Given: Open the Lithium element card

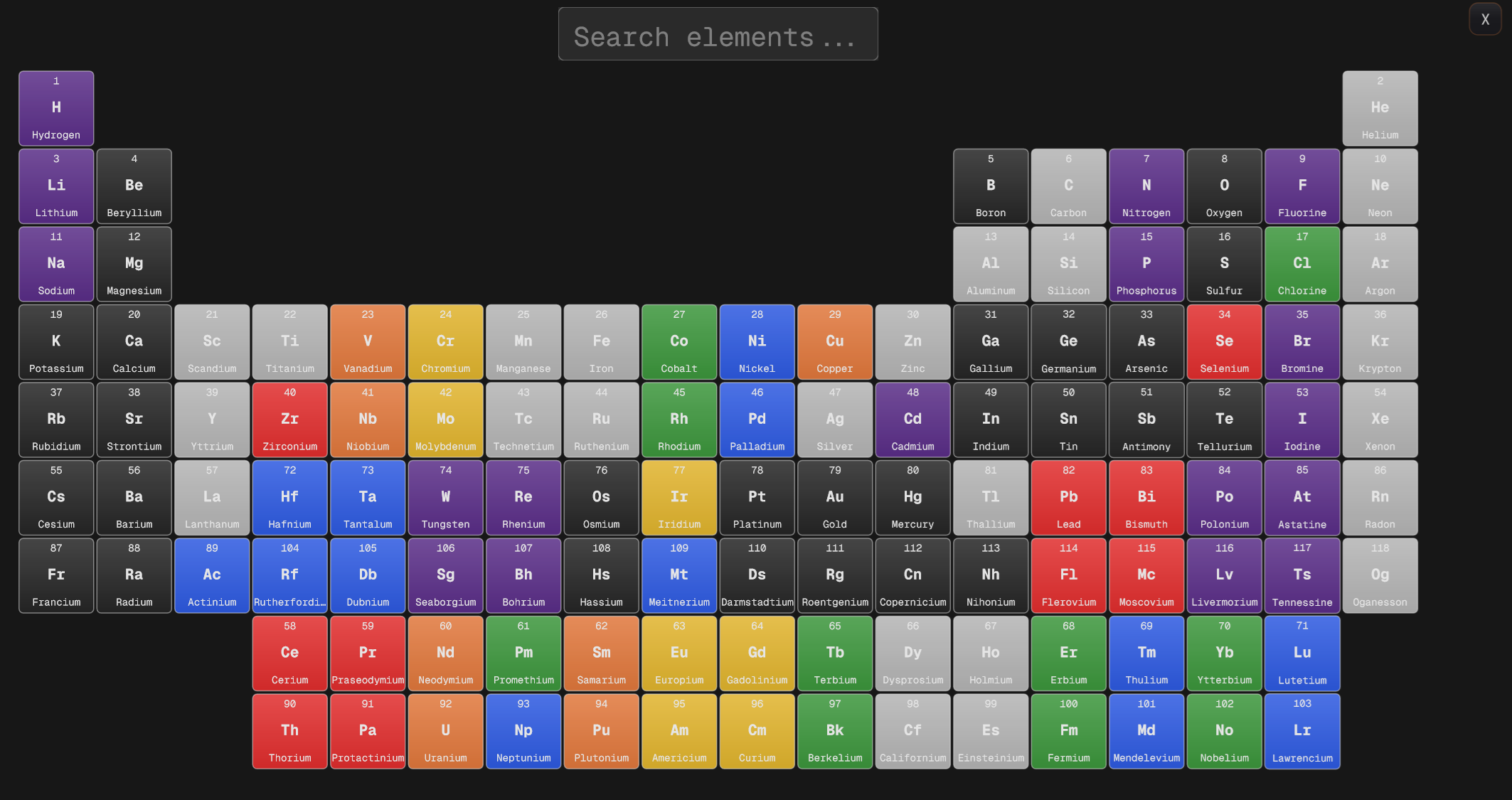Looking at the screenshot, I should click(56, 186).
